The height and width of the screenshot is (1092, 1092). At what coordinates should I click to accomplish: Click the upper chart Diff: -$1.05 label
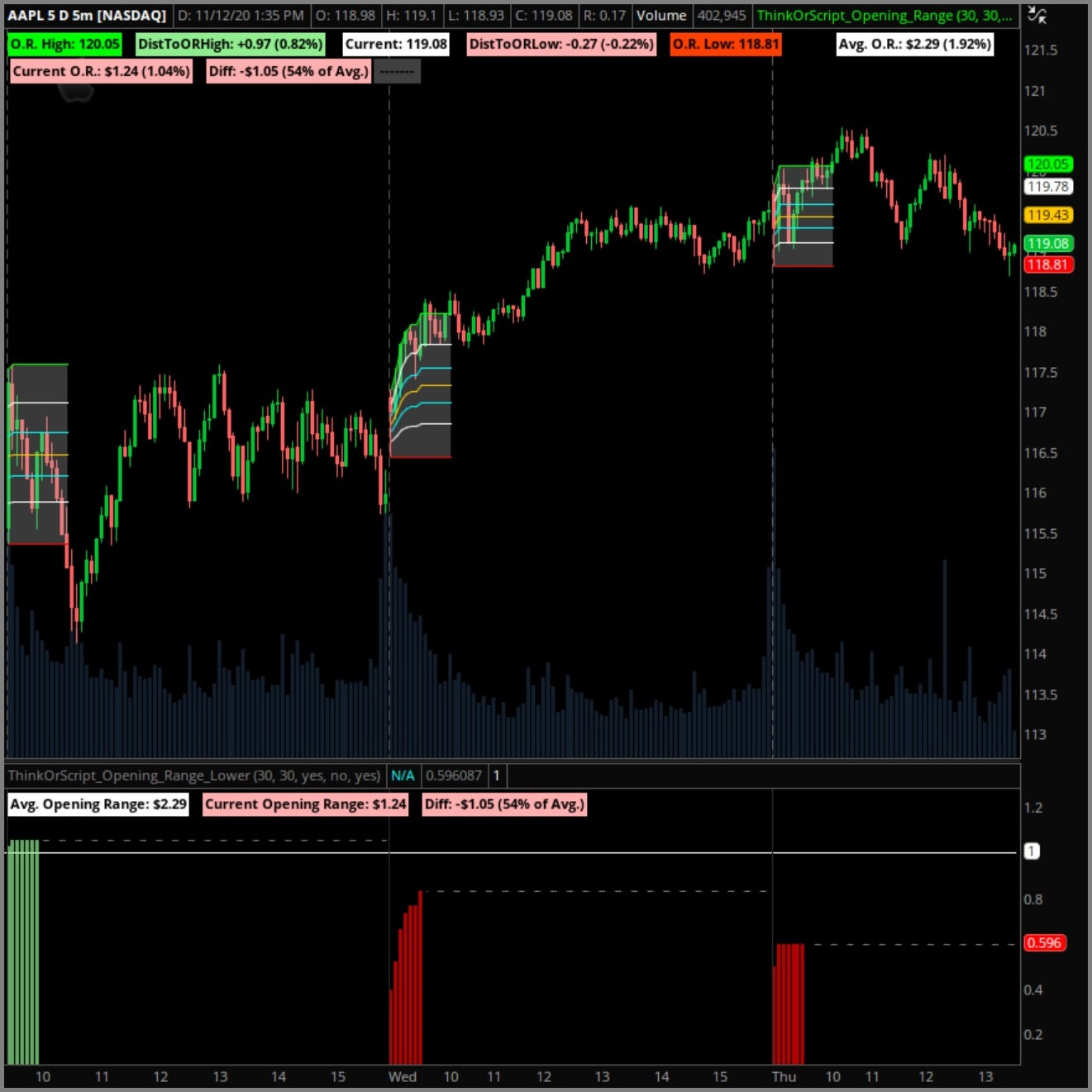click(x=288, y=71)
